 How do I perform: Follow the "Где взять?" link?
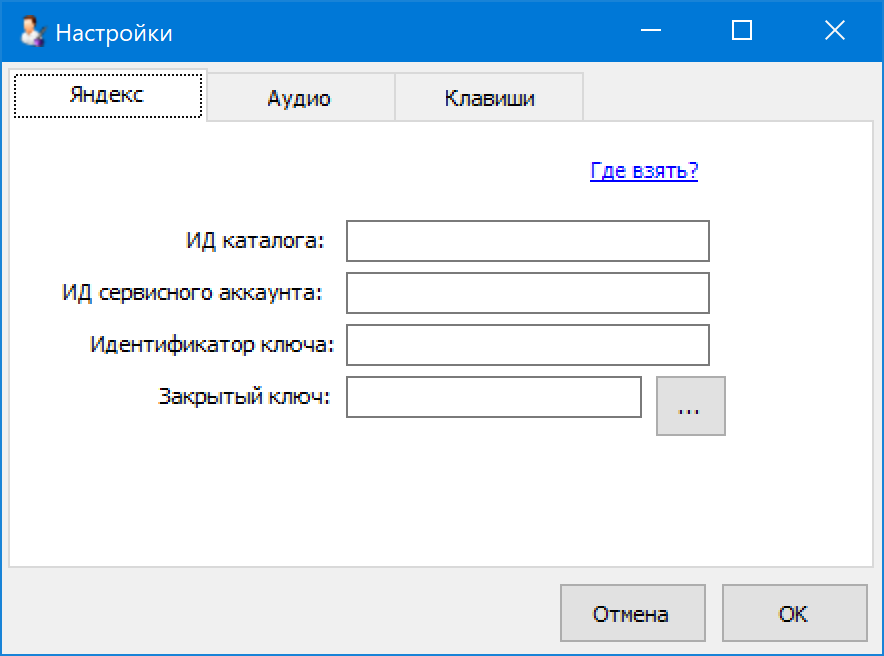click(x=644, y=171)
